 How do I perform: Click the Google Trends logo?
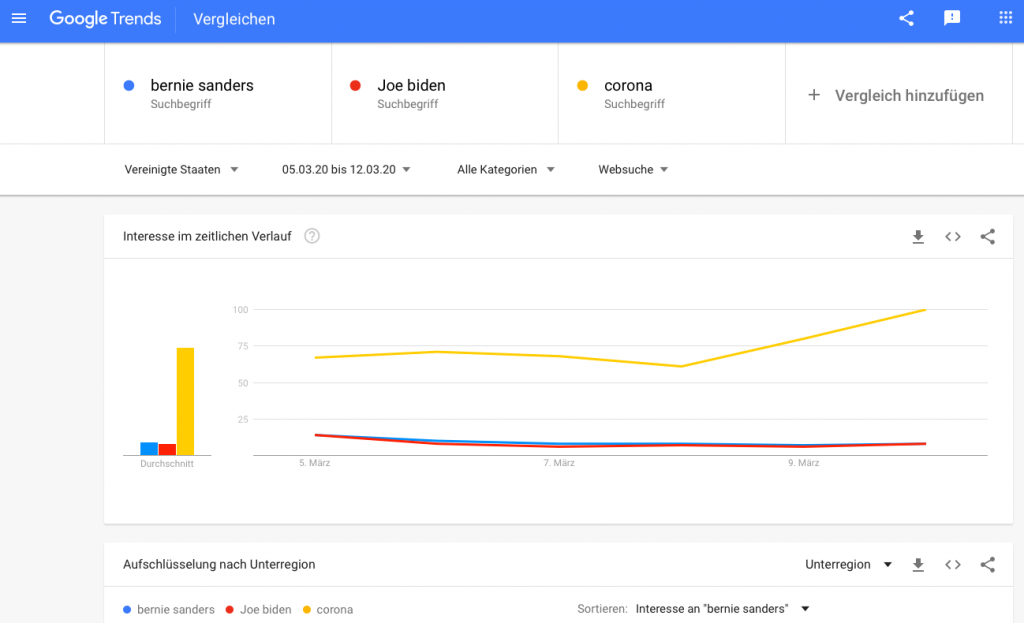pos(105,18)
